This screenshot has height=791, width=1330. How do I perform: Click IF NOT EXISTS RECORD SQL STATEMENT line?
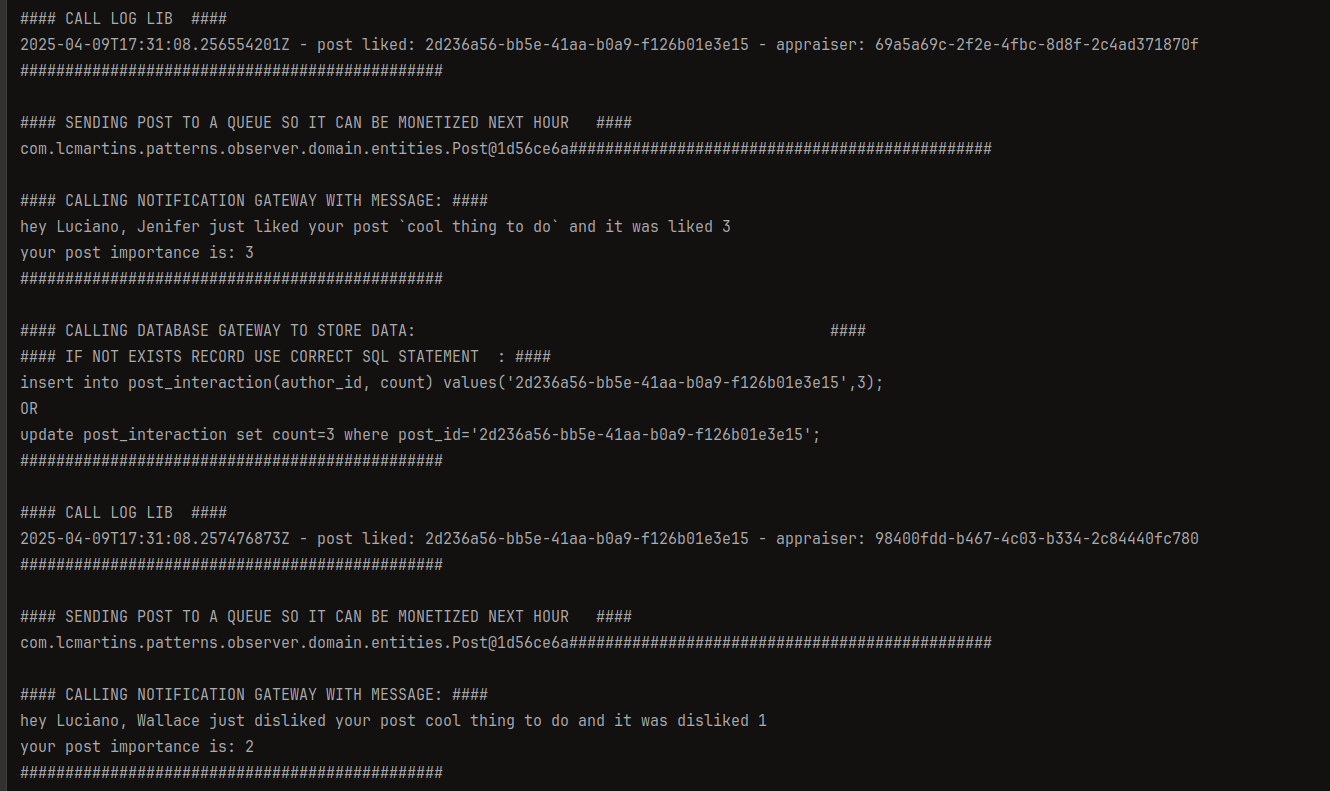point(285,356)
